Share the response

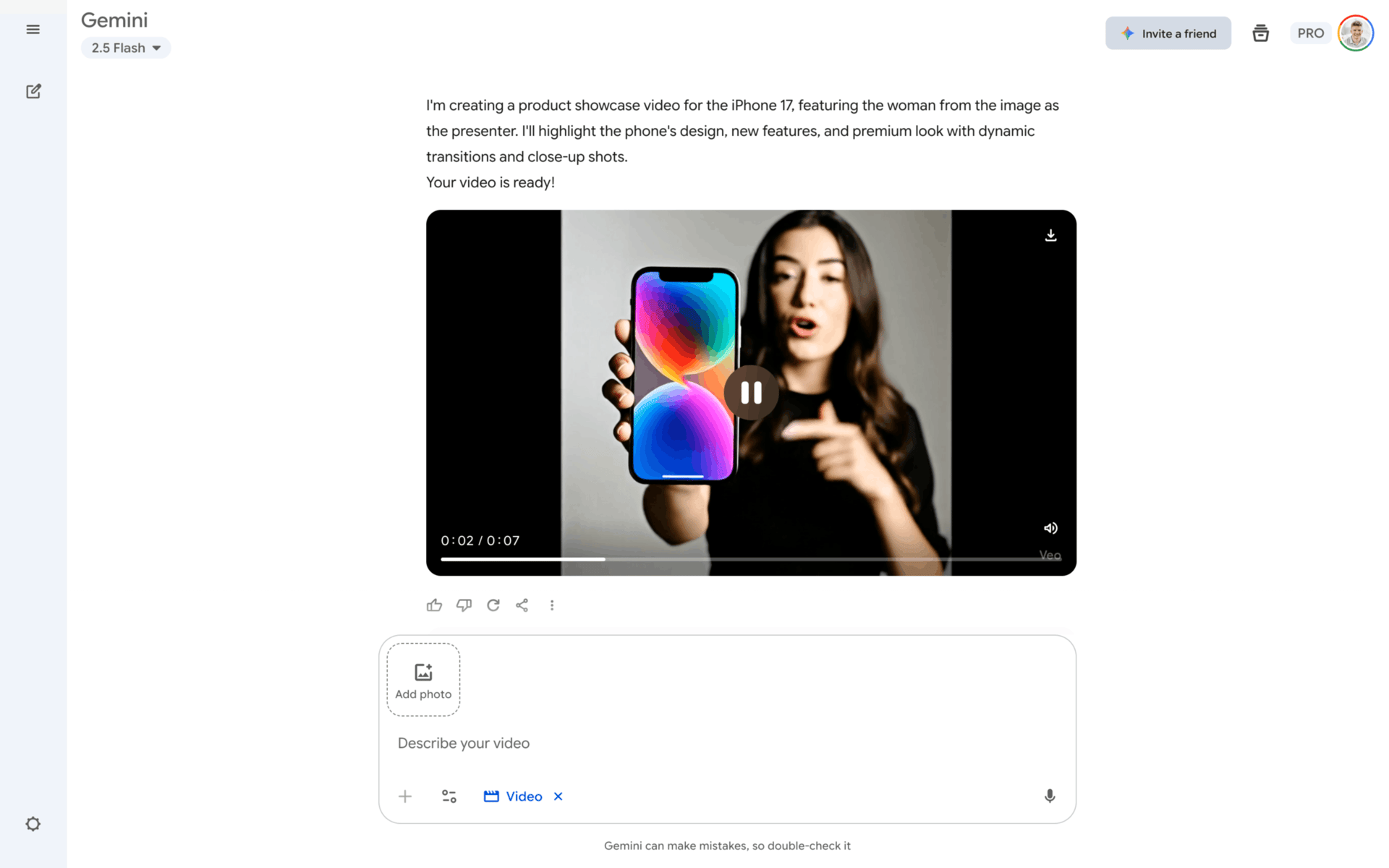point(522,605)
